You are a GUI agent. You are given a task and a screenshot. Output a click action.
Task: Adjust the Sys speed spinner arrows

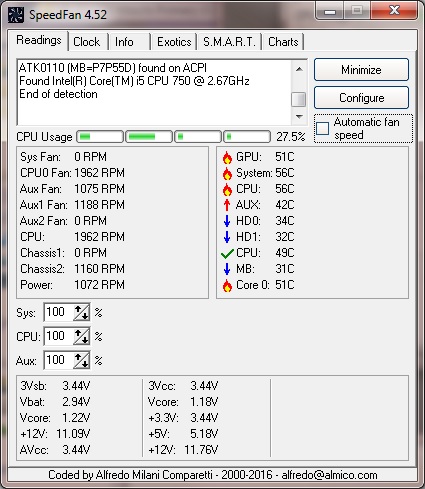pos(82,312)
